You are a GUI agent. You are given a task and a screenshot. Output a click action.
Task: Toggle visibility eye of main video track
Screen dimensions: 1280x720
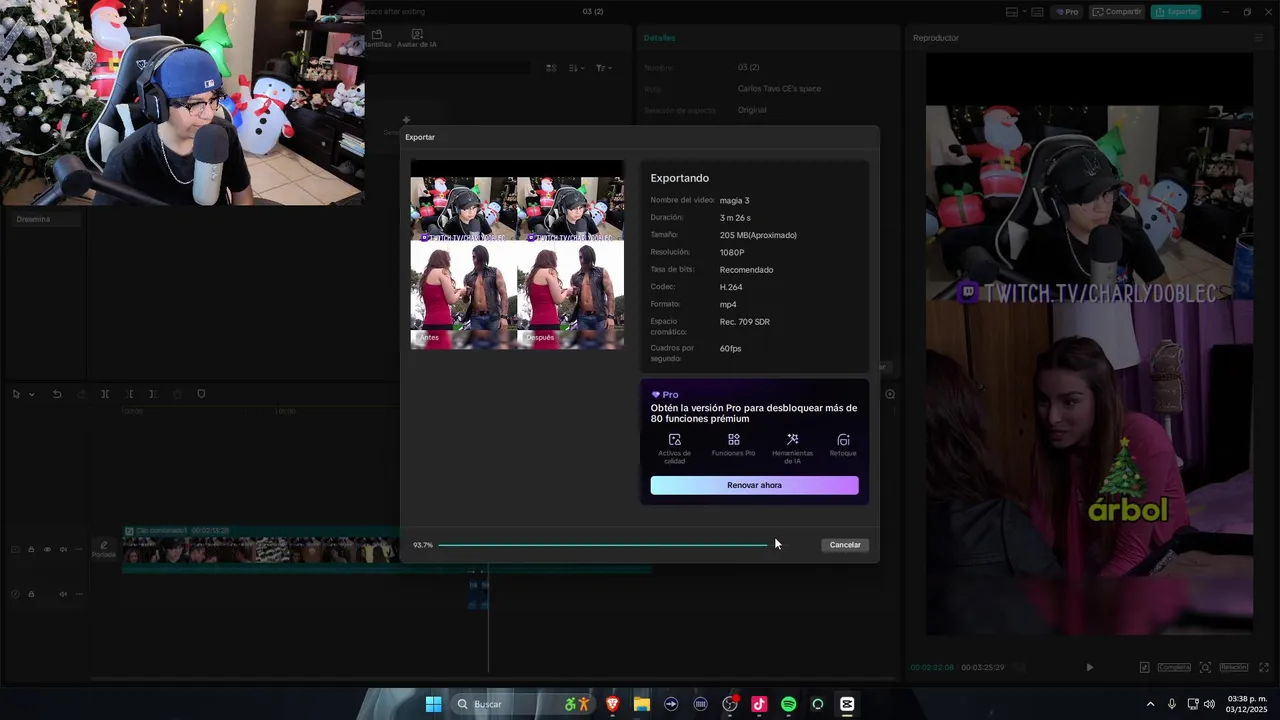47,549
